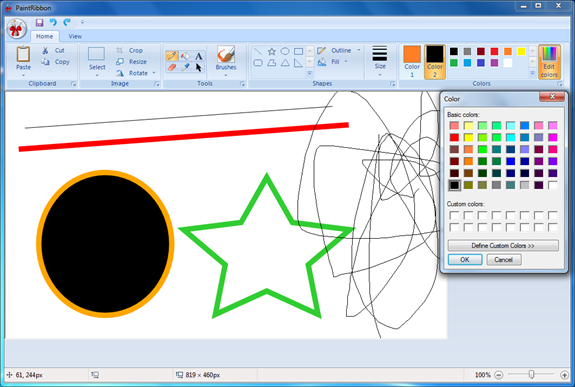Switch to the View ribbon tab

[75, 36]
